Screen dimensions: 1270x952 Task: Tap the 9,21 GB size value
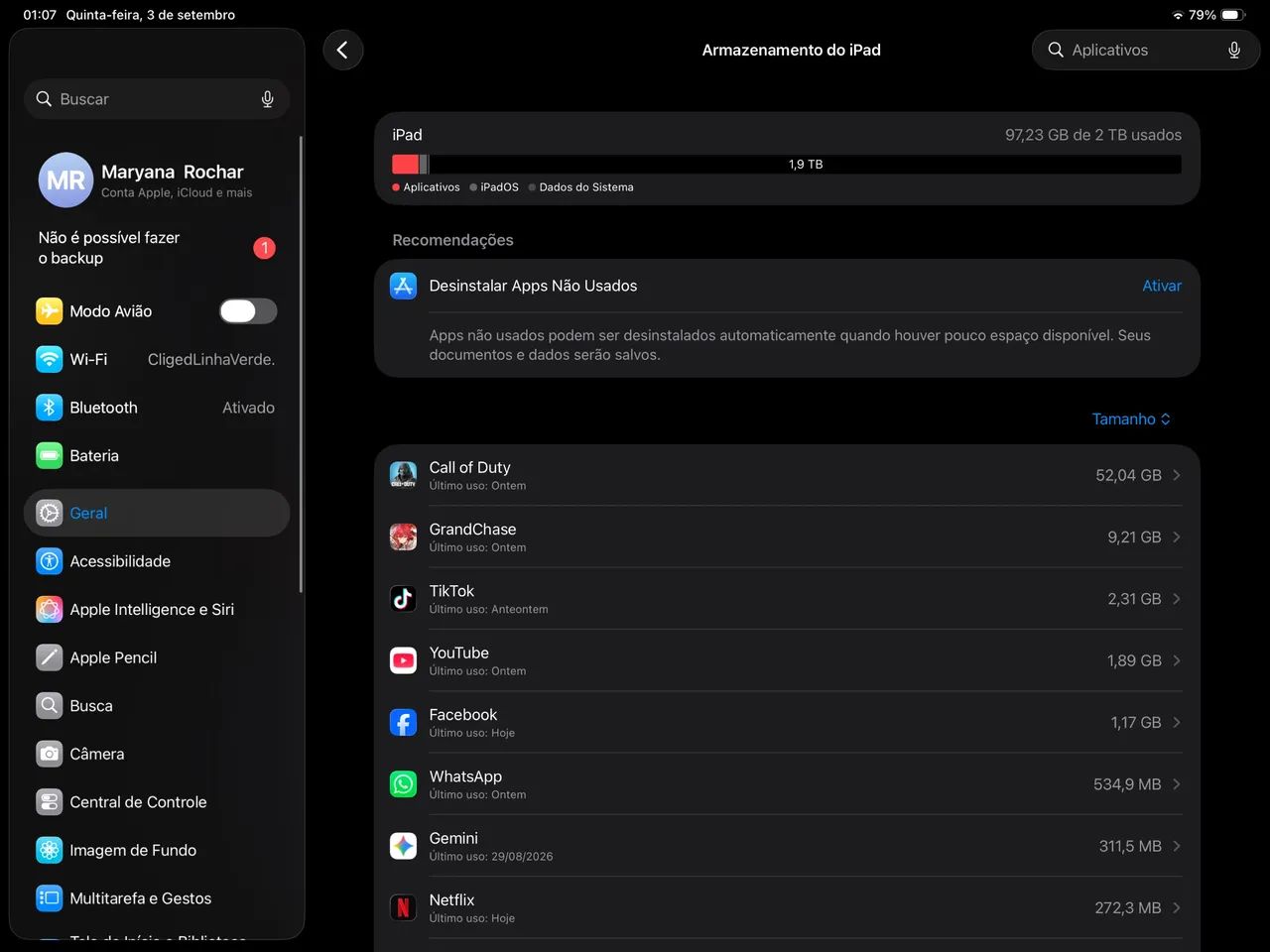coord(1134,536)
